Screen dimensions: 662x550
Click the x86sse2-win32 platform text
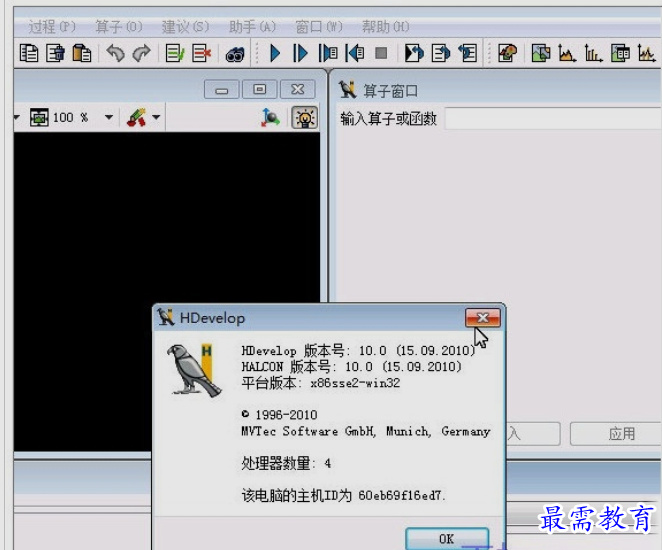[355, 383]
